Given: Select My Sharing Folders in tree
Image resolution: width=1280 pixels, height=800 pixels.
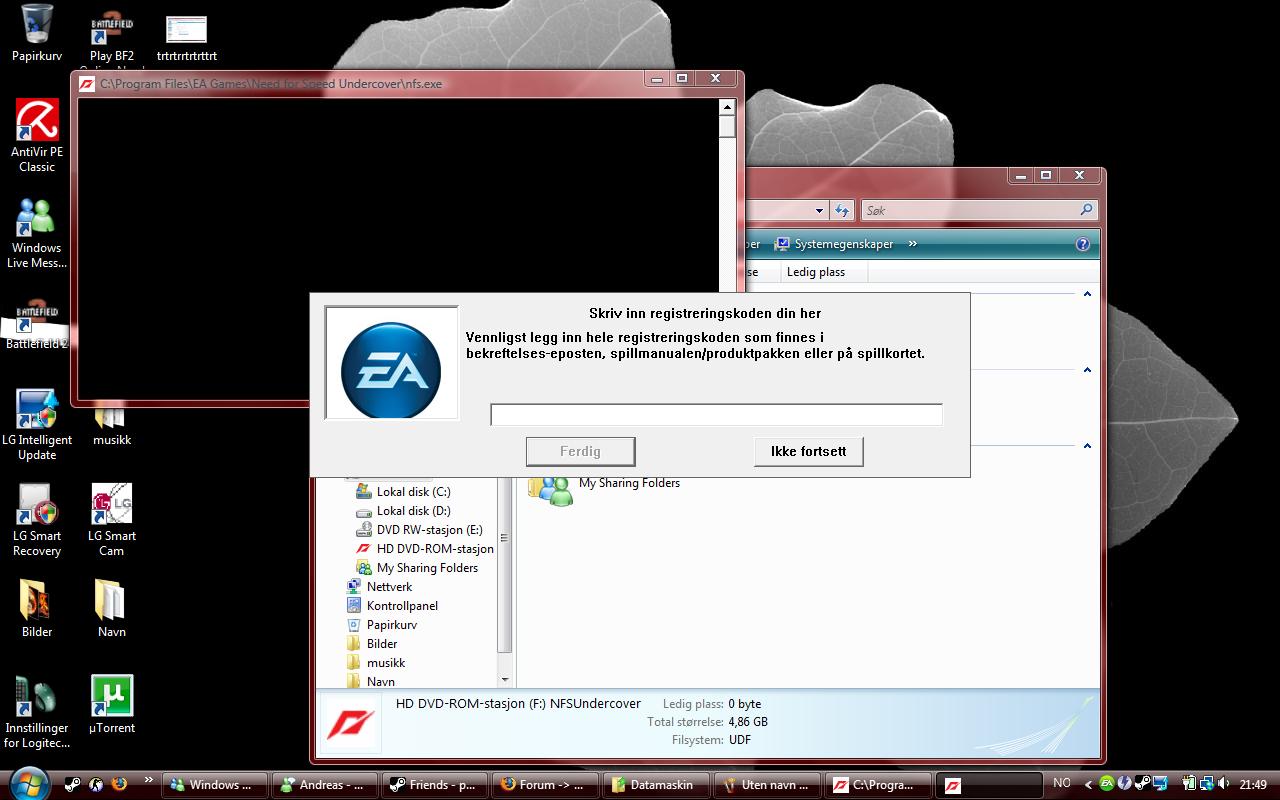Looking at the screenshot, I should (417, 568).
